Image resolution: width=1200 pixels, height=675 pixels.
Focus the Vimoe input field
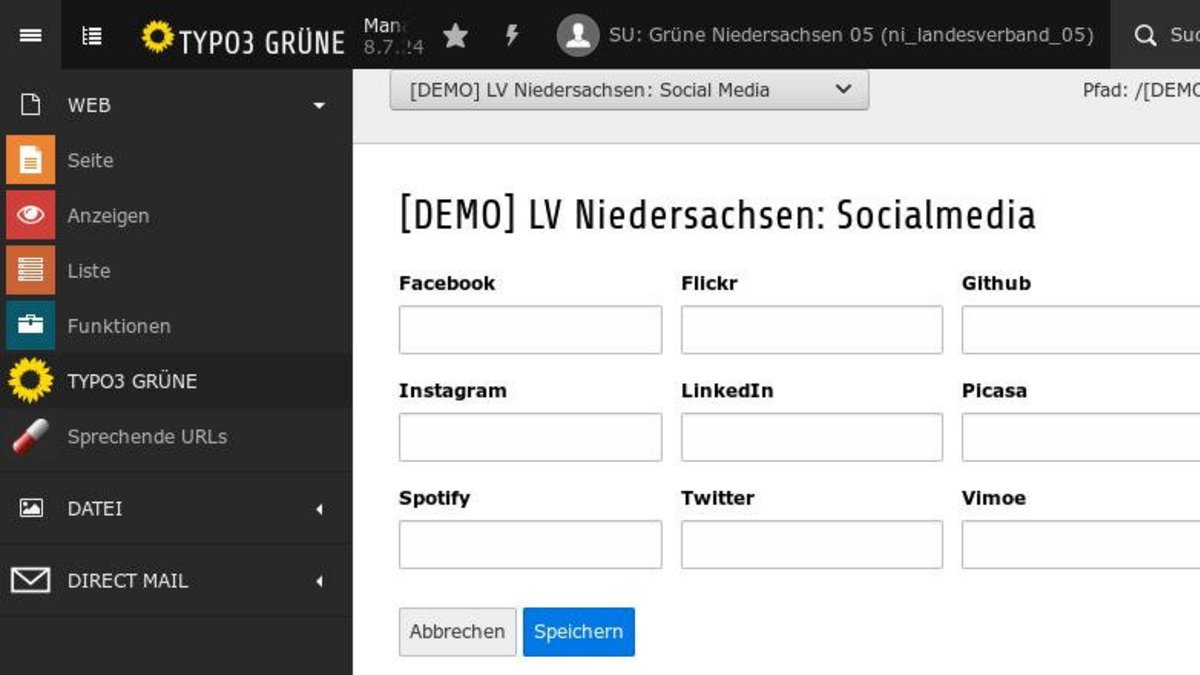click(x=1081, y=544)
